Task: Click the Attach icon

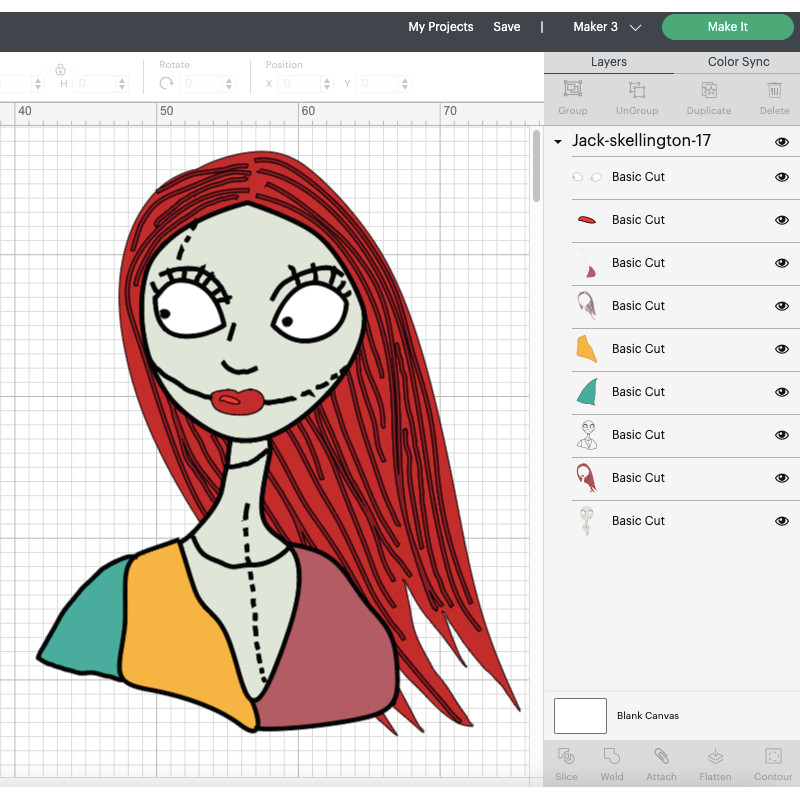Action: pyautogui.click(x=661, y=762)
